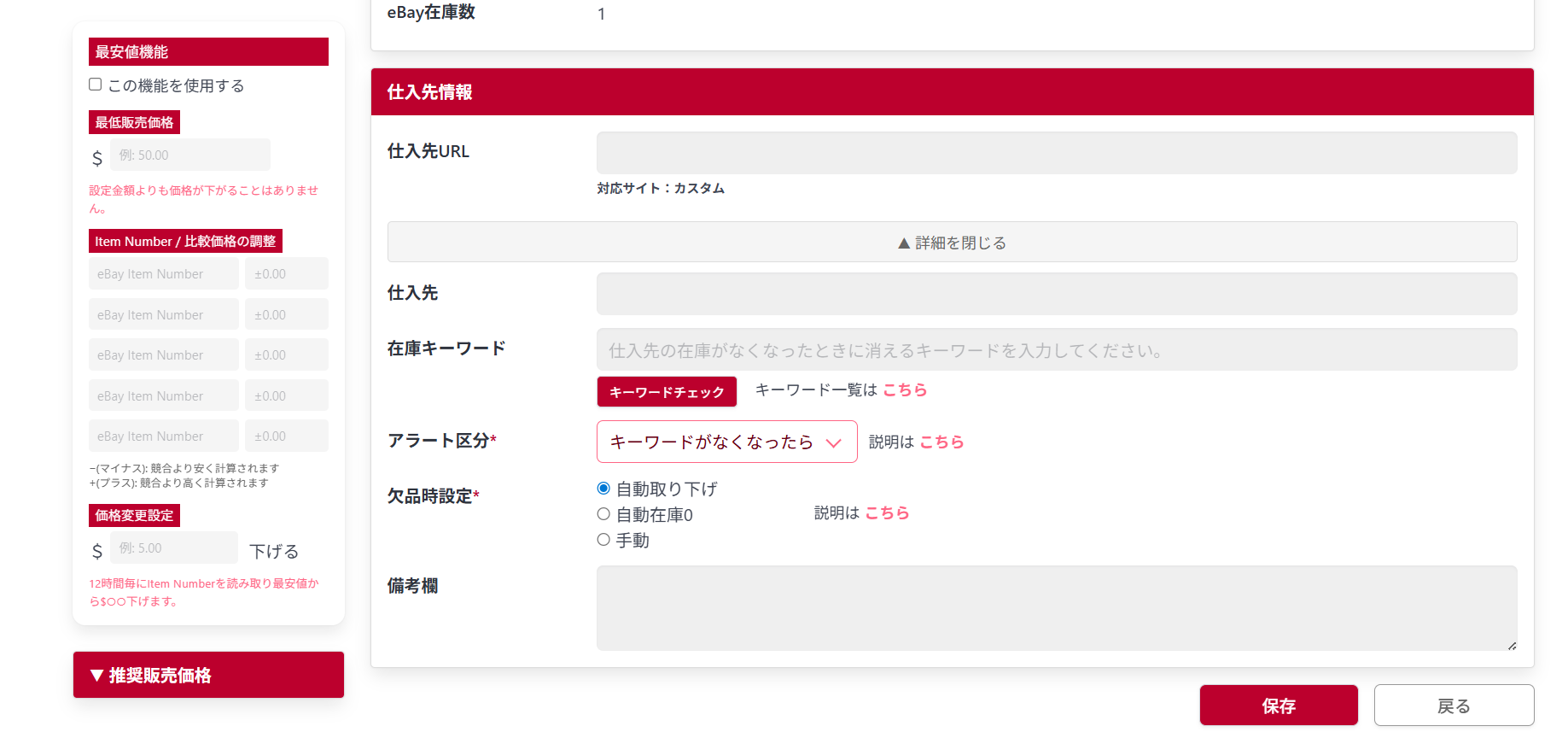
Task: Click the 仕入先 supplier text field
Action: pyautogui.click(x=1056, y=294)
